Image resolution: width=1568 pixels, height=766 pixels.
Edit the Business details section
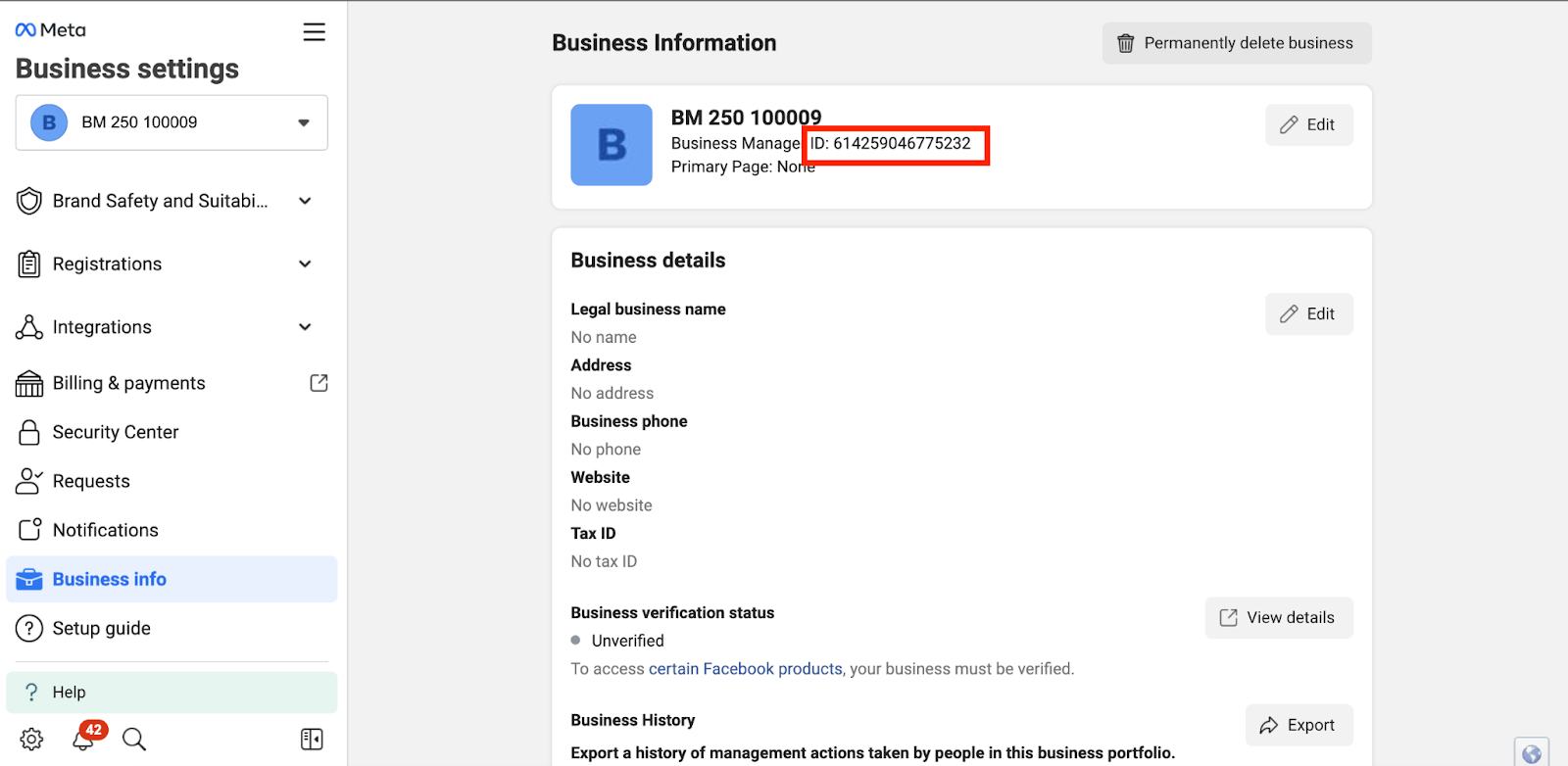pyautogui.click(x=1308, y=313)
